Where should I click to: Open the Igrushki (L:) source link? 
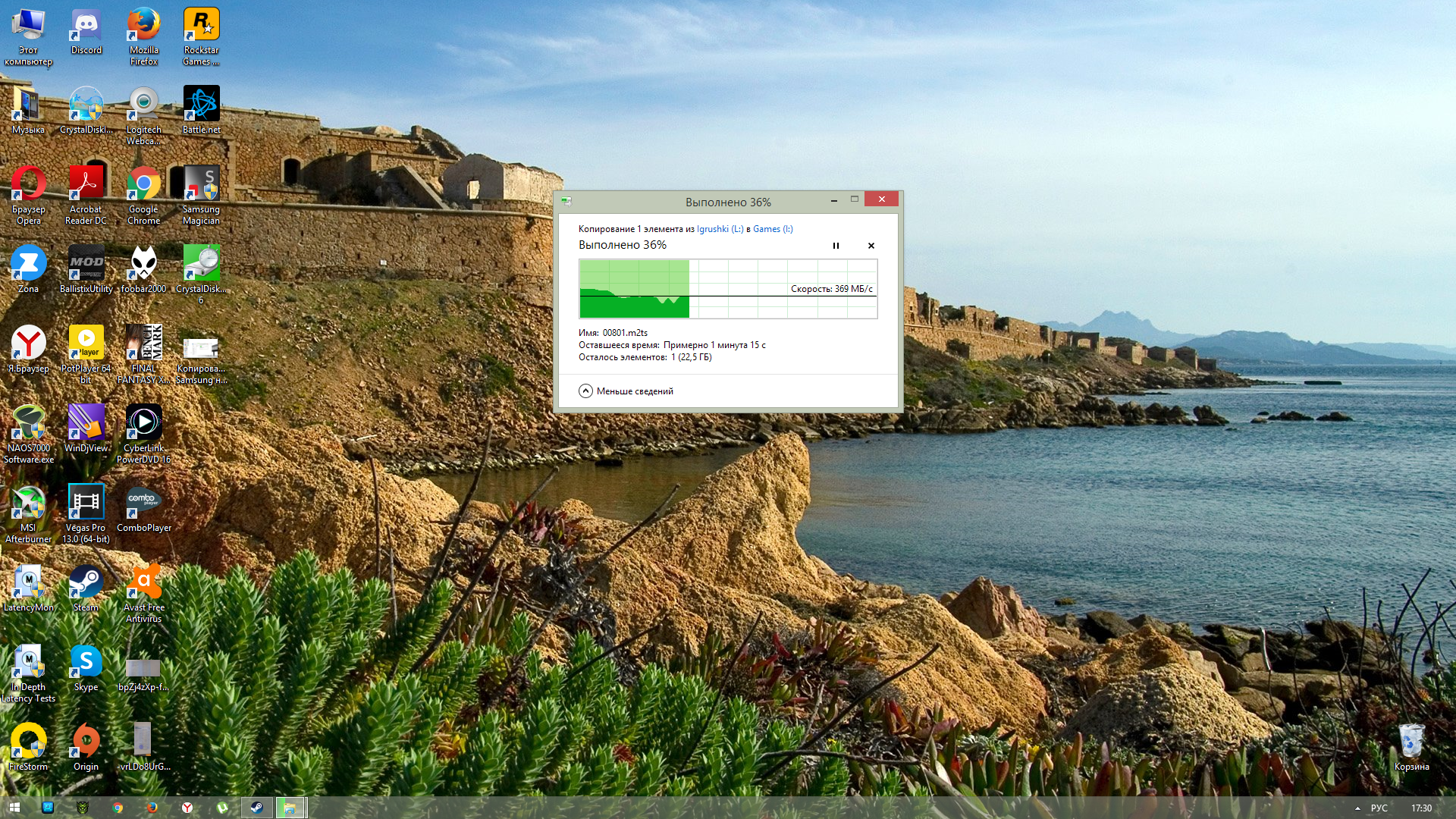(720, 229)
